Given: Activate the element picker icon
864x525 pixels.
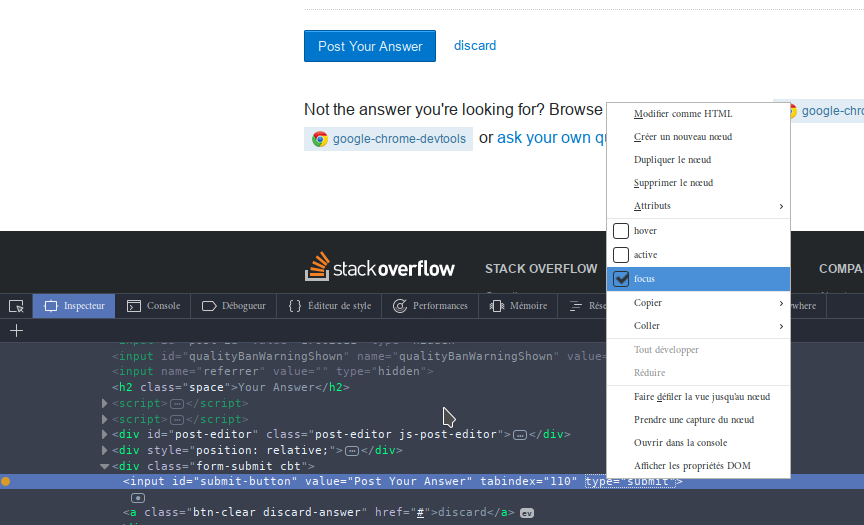Looking at the screenshot, I should click(17, 306).
